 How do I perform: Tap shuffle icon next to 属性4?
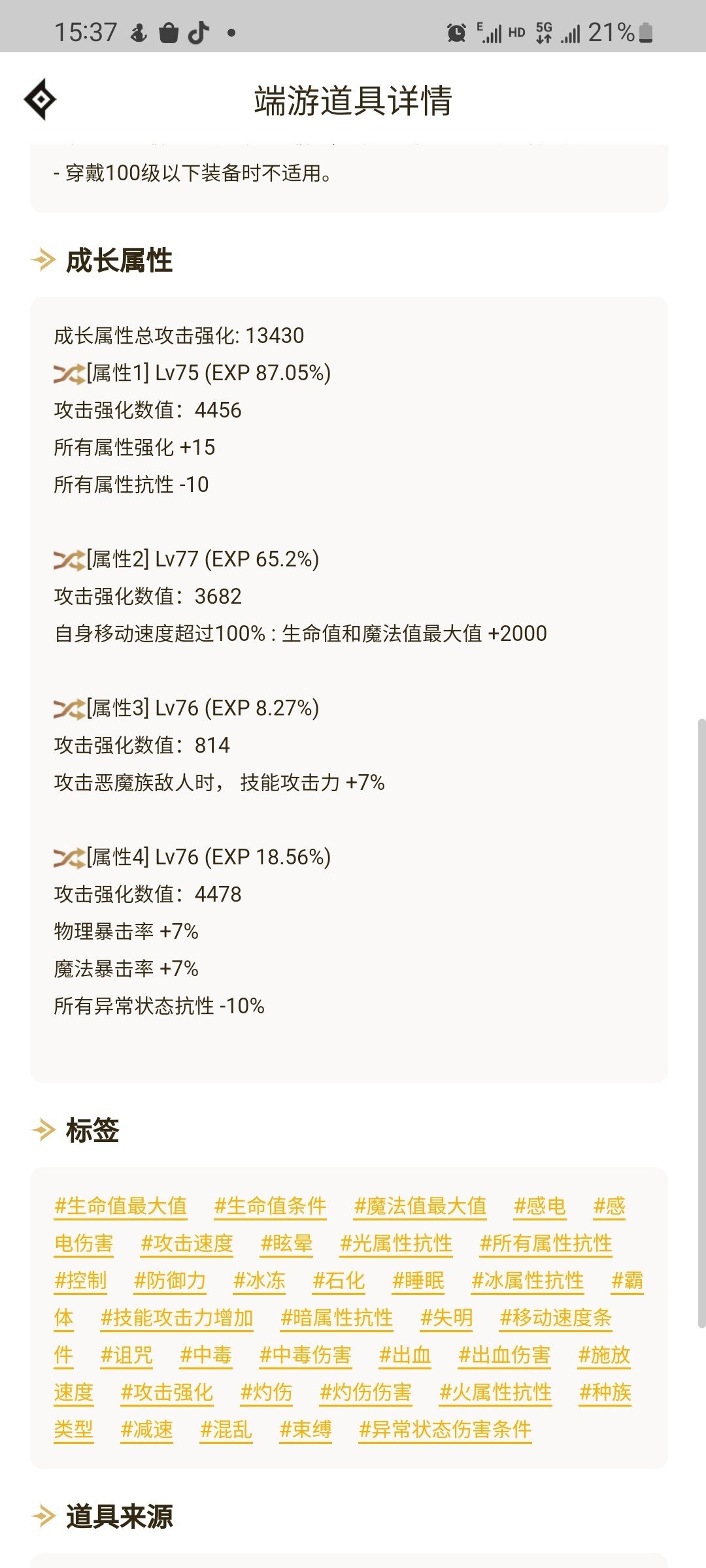click(x=69, y=858)
